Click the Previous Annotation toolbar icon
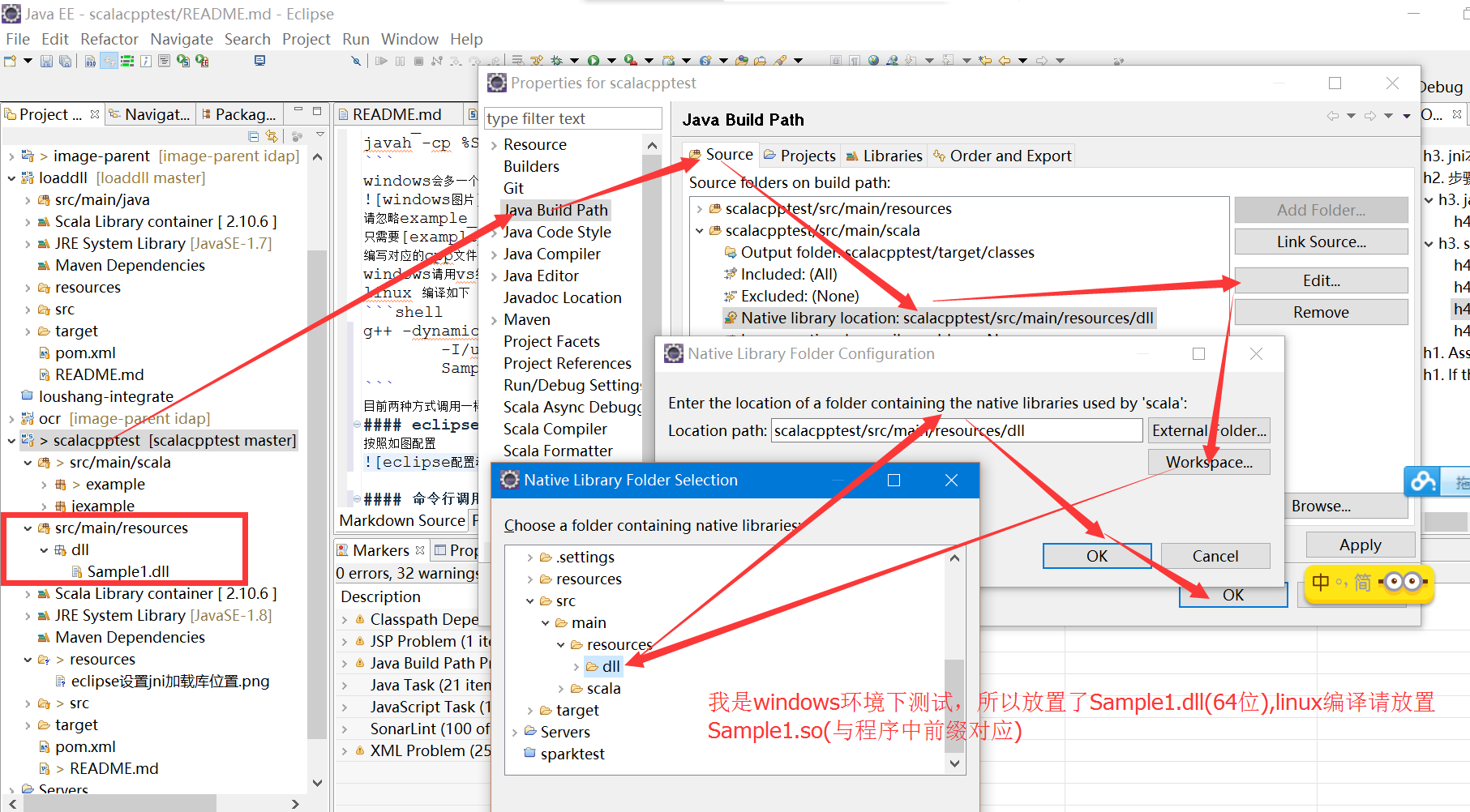This screenshot has width=1470, height=812. 948,60
